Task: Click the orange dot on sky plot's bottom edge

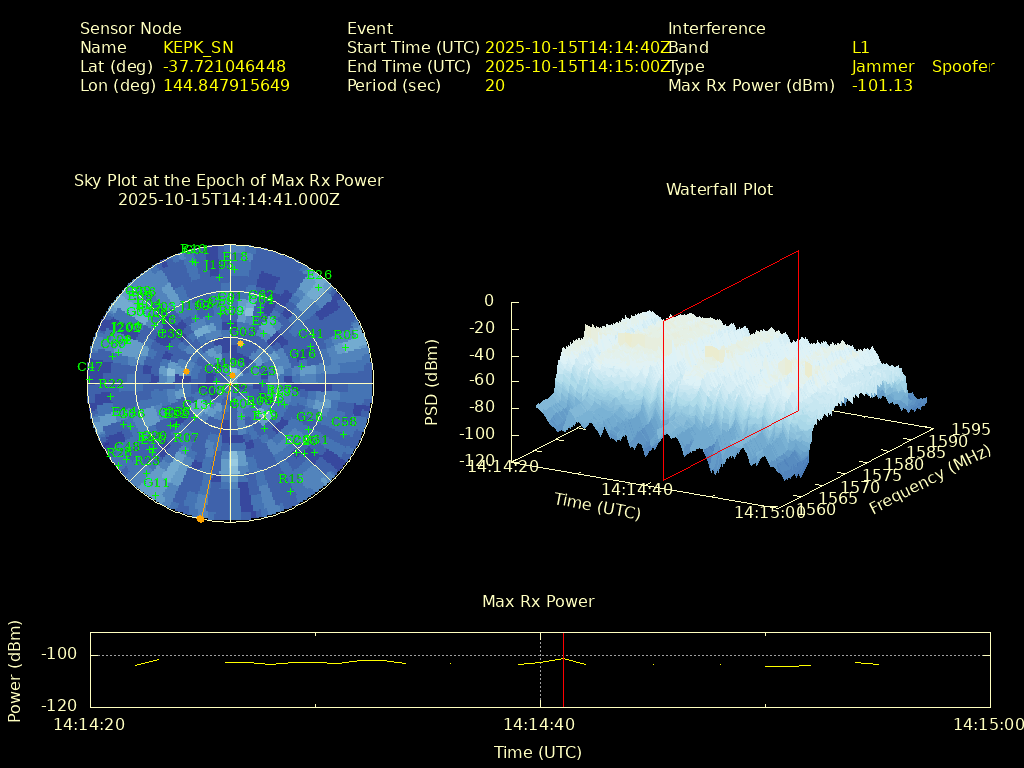Action: [x=200, y=519]
